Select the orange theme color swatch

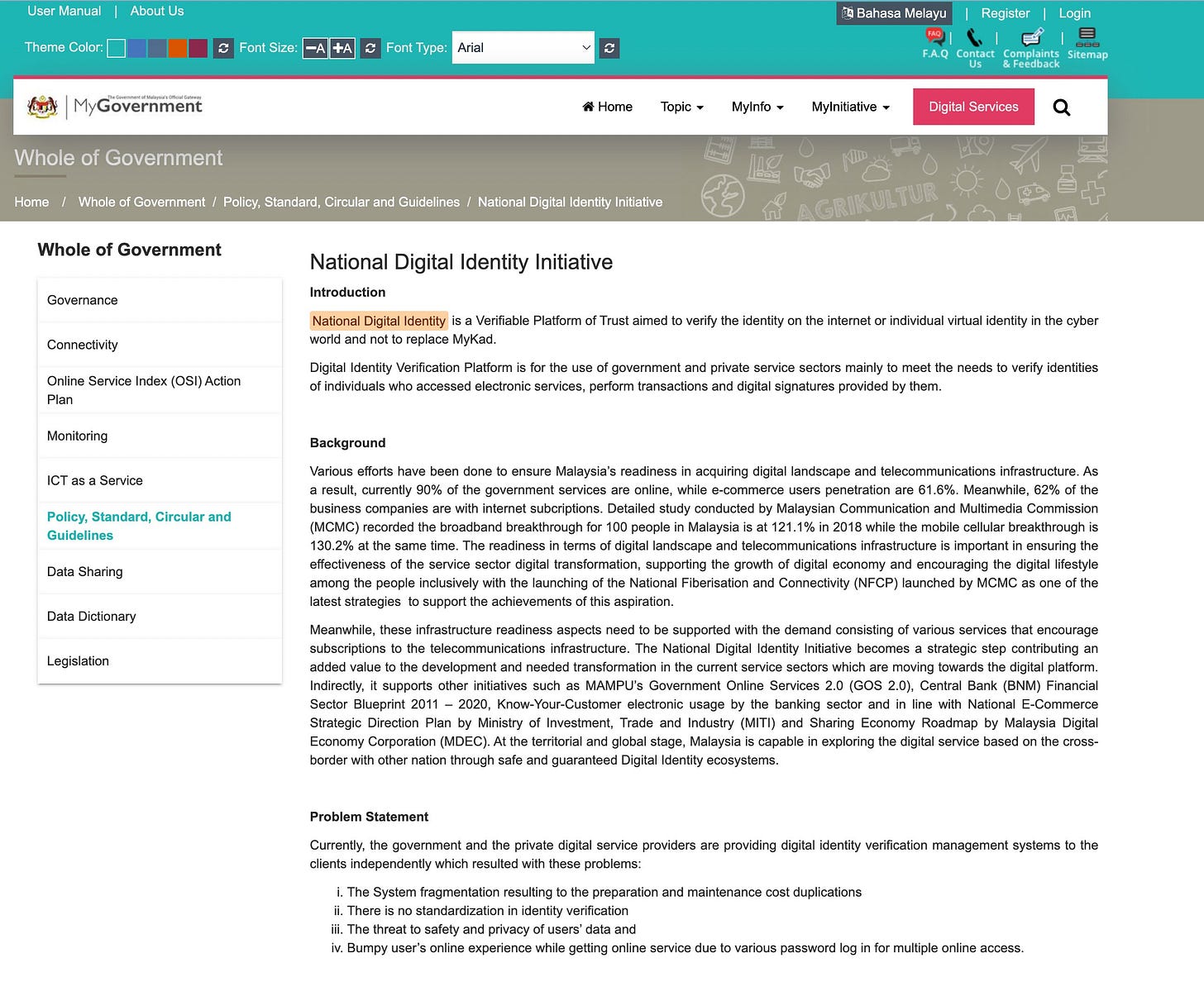point(178,48)
